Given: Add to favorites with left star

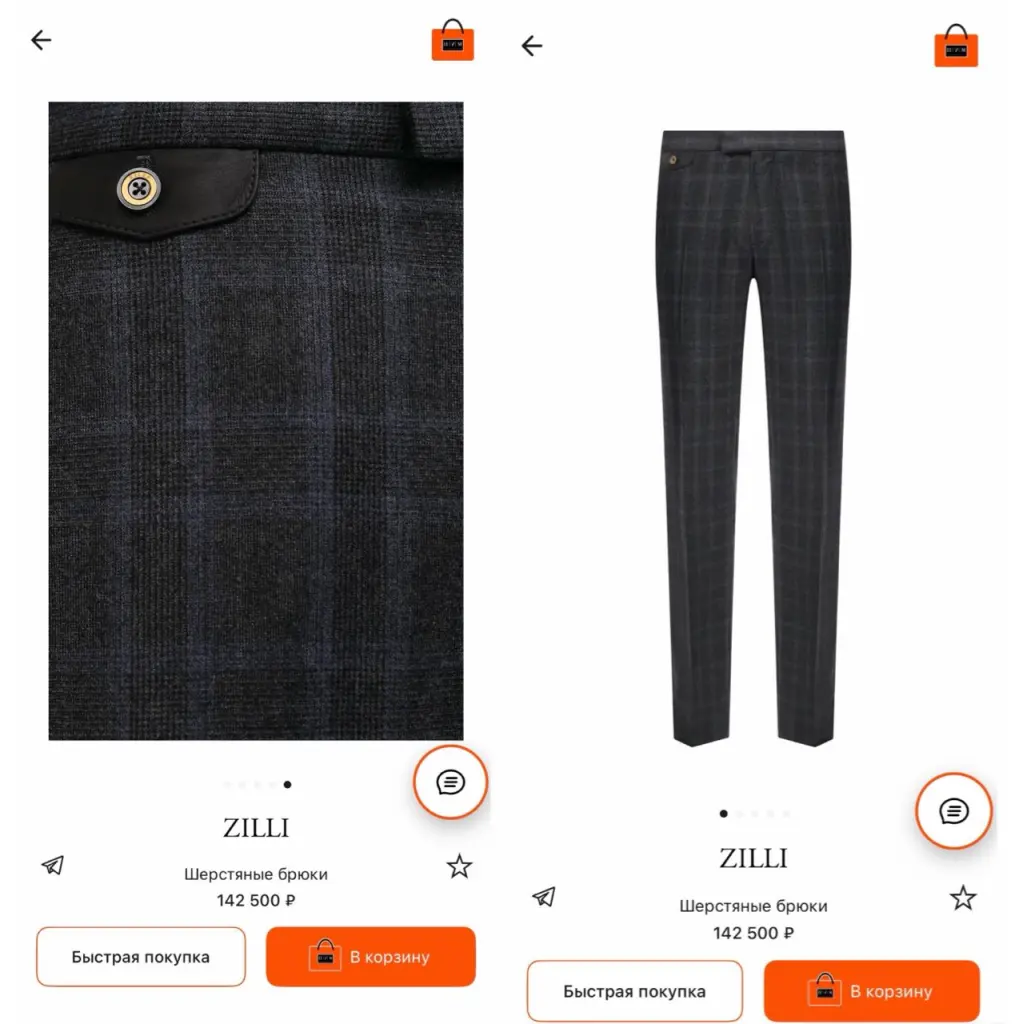Looking at the screenshot, I should point(460,867).
